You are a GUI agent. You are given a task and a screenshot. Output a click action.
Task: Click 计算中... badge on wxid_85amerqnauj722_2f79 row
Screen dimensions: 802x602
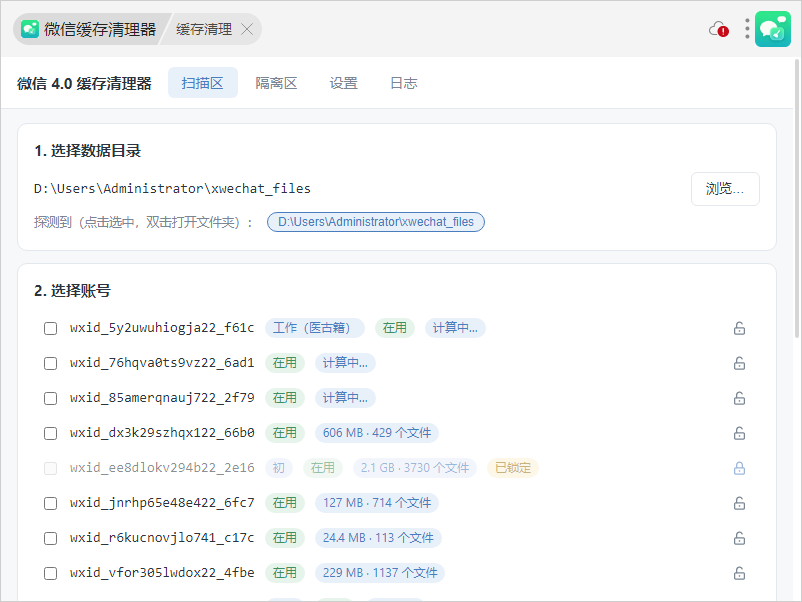345,398
